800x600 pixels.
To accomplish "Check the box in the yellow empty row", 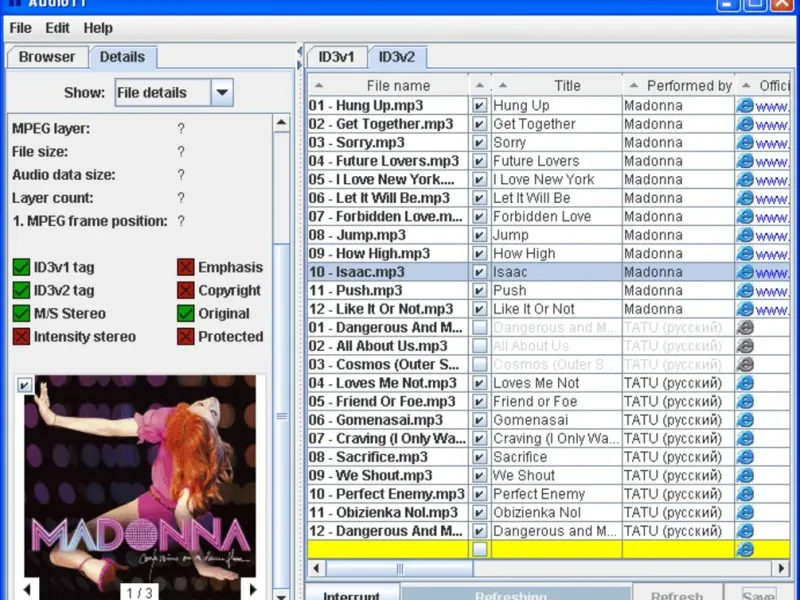I will click(x=480, y=549).
